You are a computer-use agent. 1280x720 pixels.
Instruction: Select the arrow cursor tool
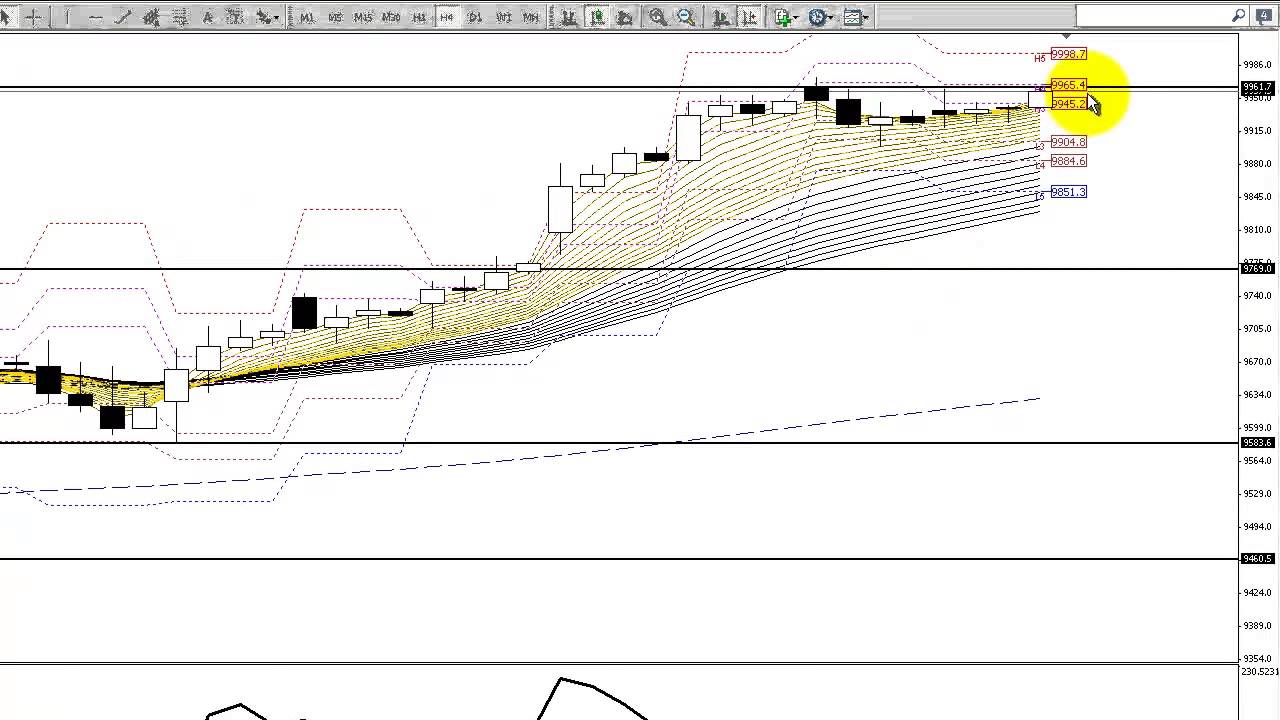coord(5,17)
